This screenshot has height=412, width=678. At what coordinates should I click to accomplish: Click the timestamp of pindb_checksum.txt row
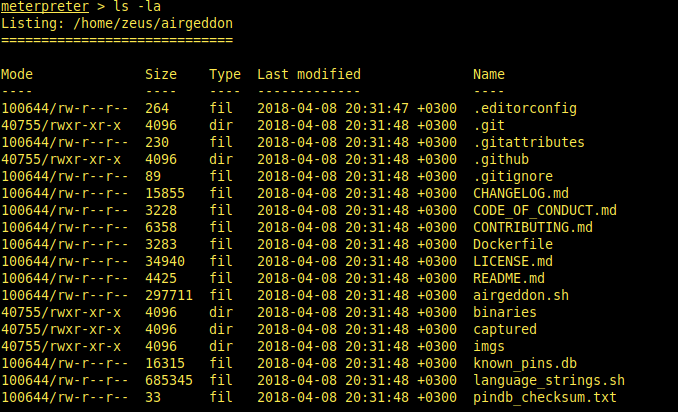coord(357,398)
